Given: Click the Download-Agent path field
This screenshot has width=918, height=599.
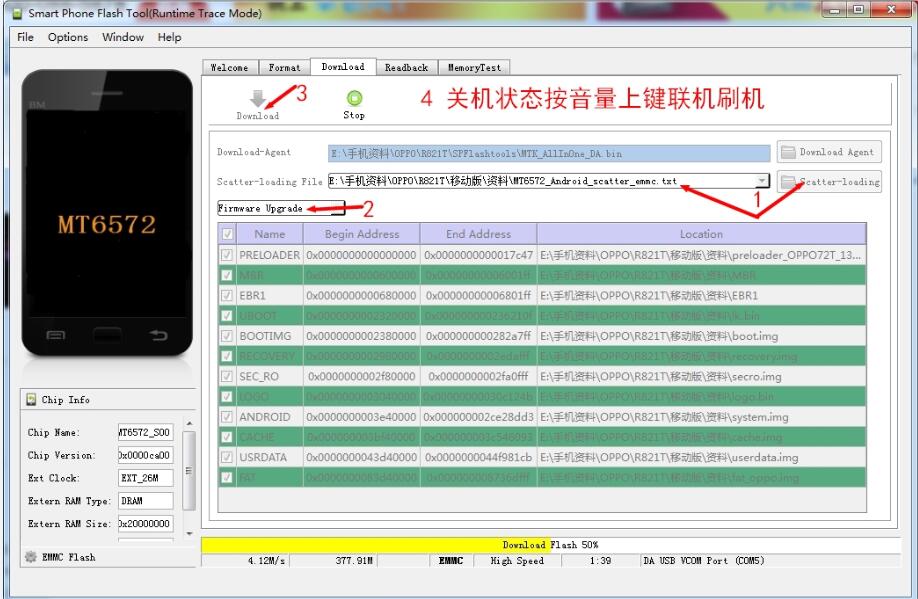Looking at the screenshot, I should (549, 153).
